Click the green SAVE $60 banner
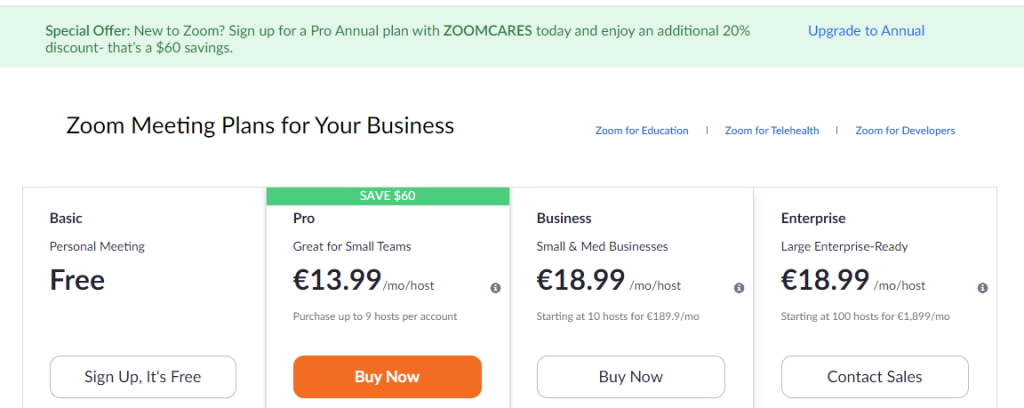 pos(388,196)
